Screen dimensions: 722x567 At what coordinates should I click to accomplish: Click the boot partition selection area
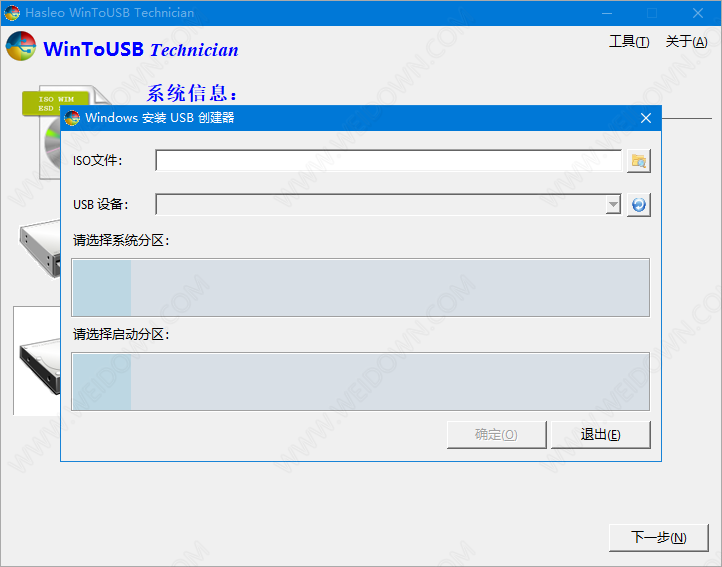[x=361, y=381]
